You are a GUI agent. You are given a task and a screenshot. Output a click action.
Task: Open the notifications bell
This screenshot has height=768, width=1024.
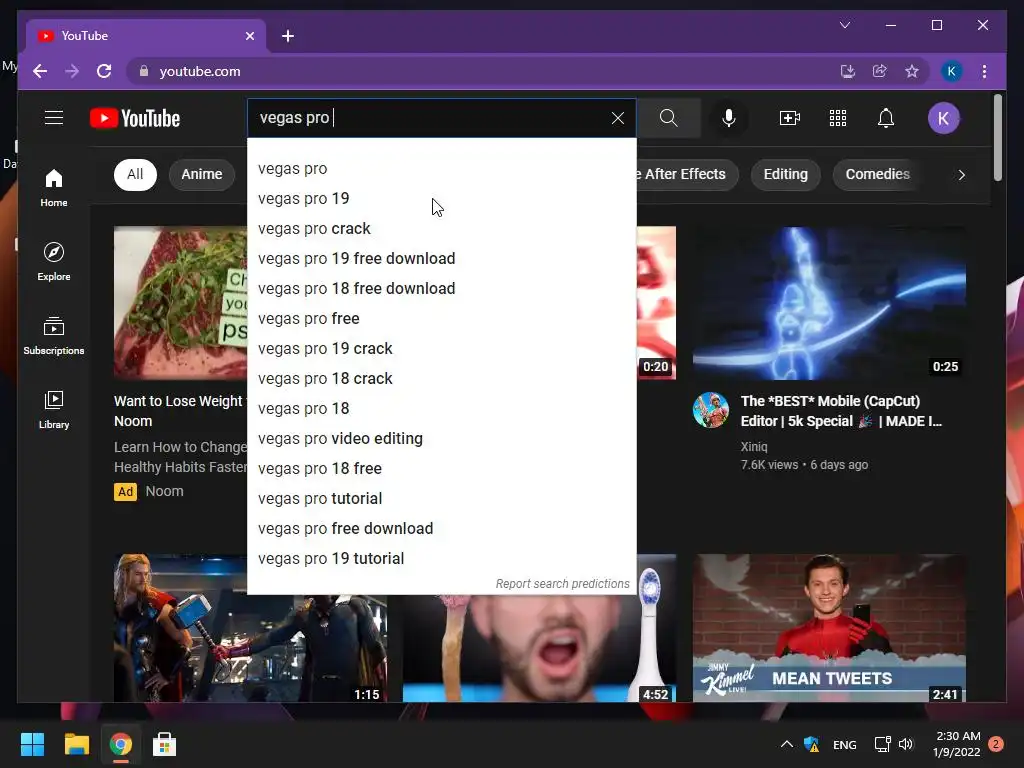click(886, 118)
